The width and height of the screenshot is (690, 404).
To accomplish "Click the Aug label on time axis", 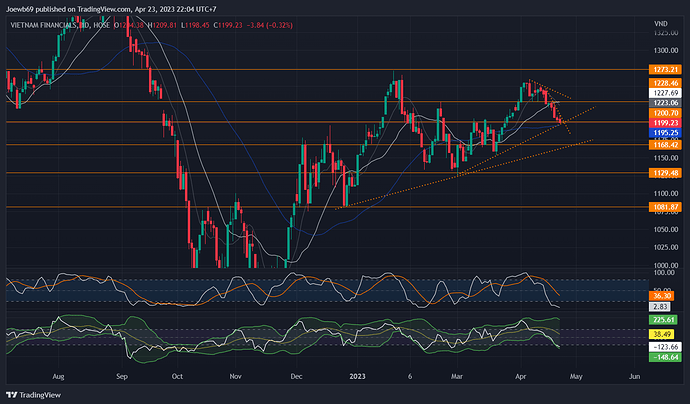I will 58,377.
